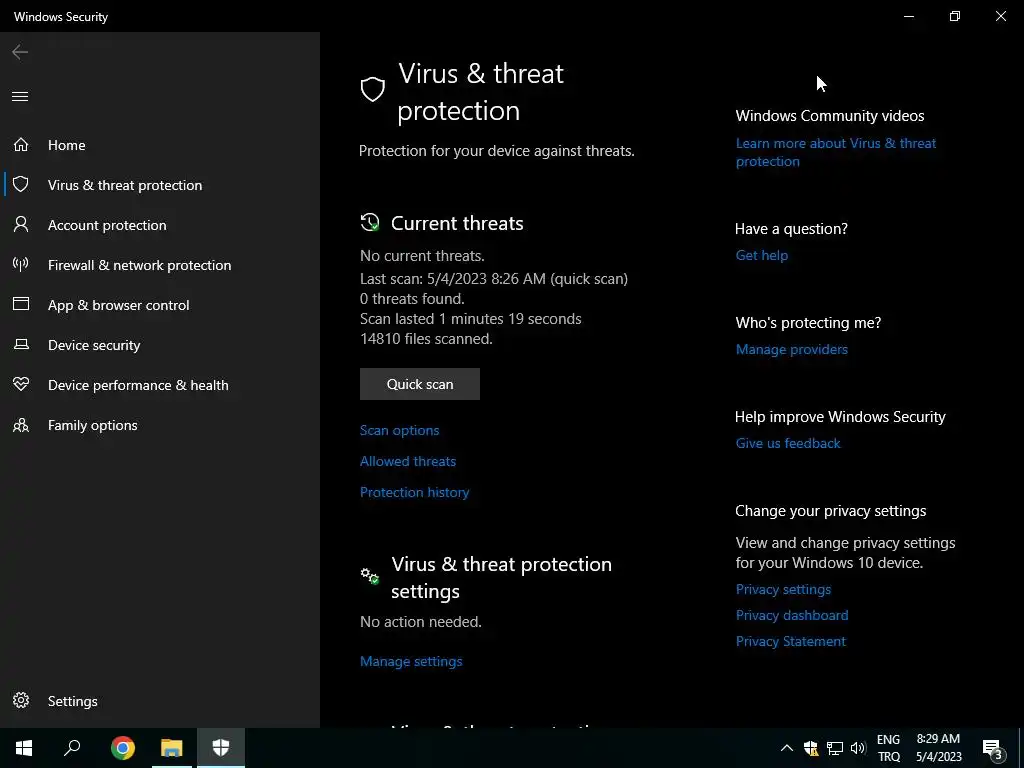Click the Family options people icon

tap(21, 425)
